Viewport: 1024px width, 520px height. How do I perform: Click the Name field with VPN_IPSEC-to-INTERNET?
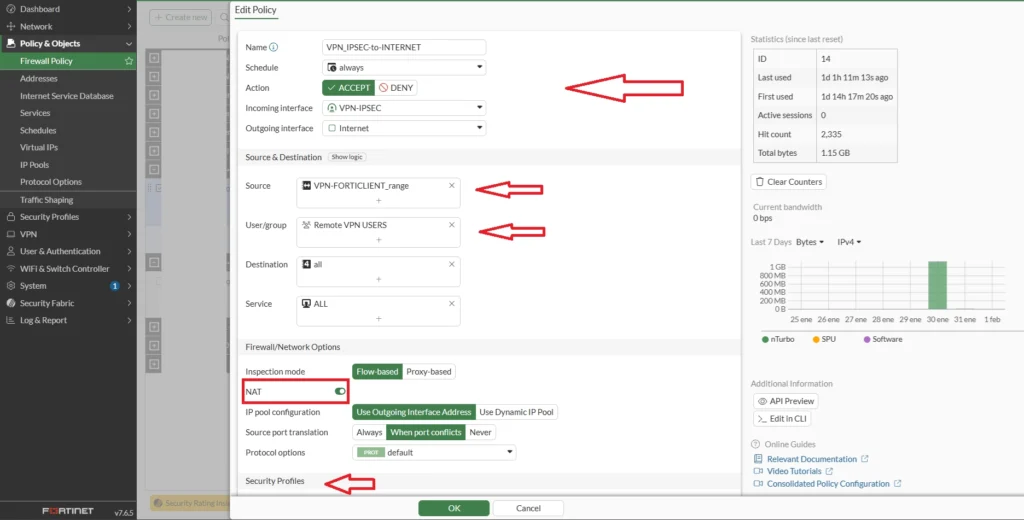[404, 47]
